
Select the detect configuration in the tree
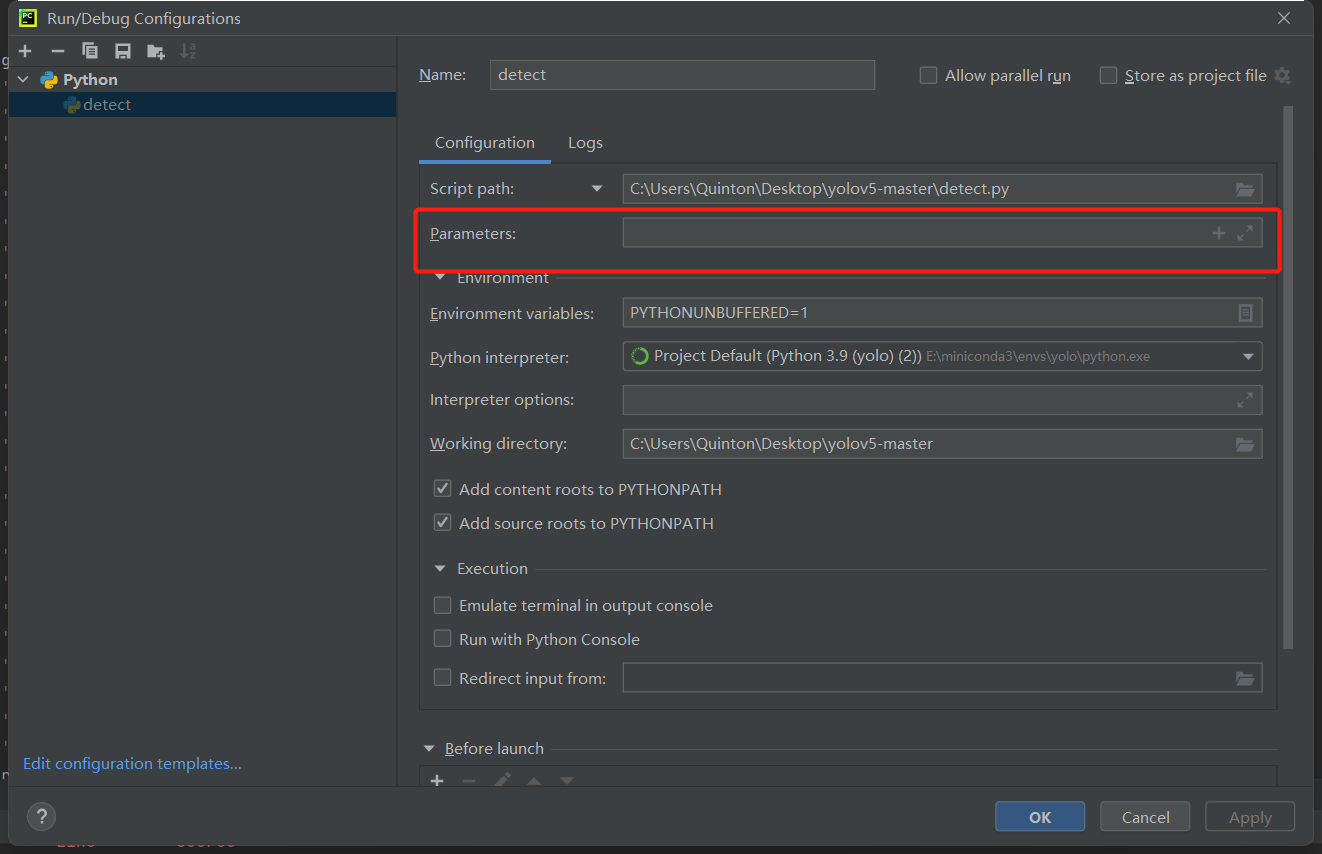pyautogui.click(x=202, y=105)
